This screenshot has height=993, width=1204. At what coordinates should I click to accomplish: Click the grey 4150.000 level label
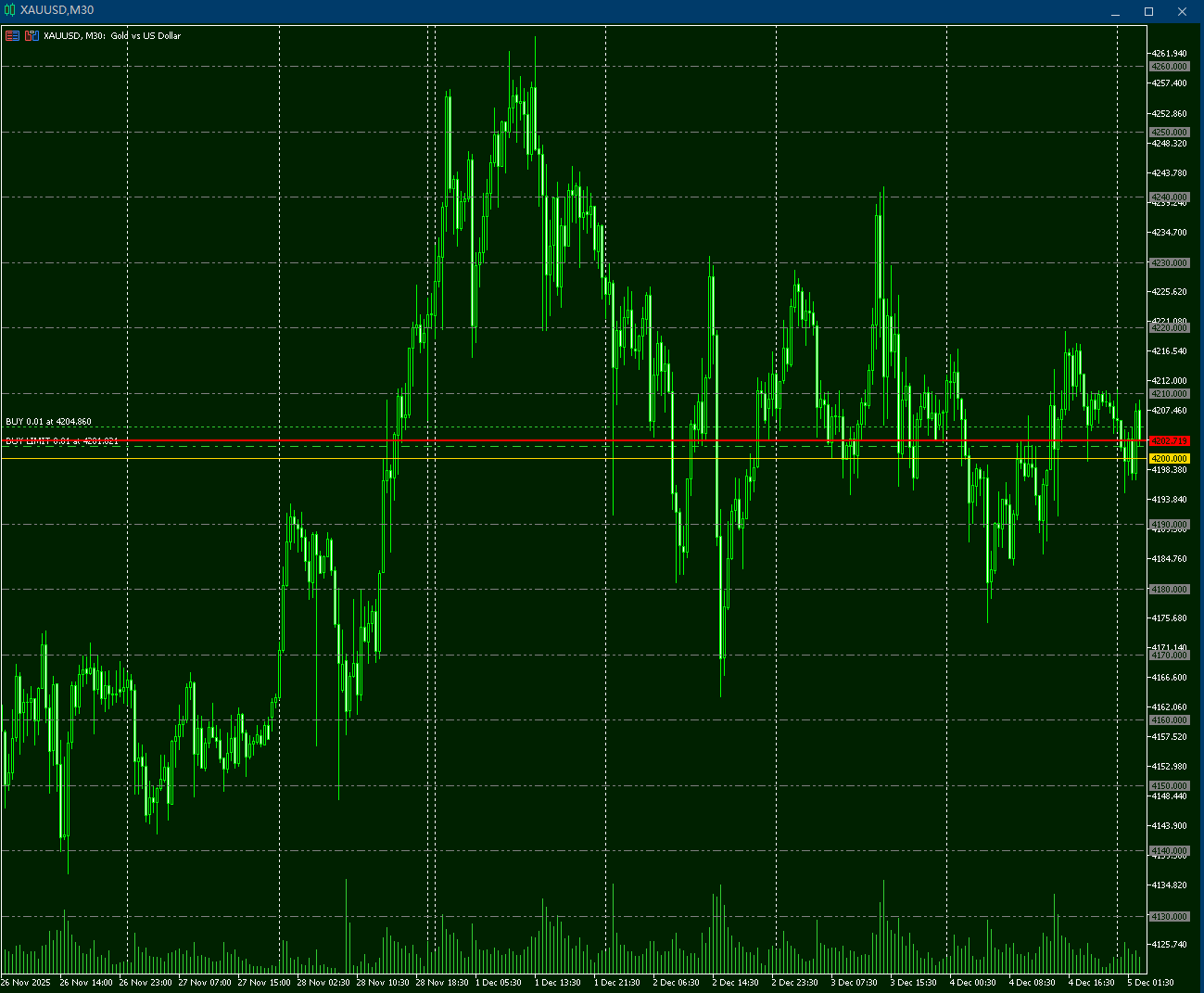tap(1169, 786)
